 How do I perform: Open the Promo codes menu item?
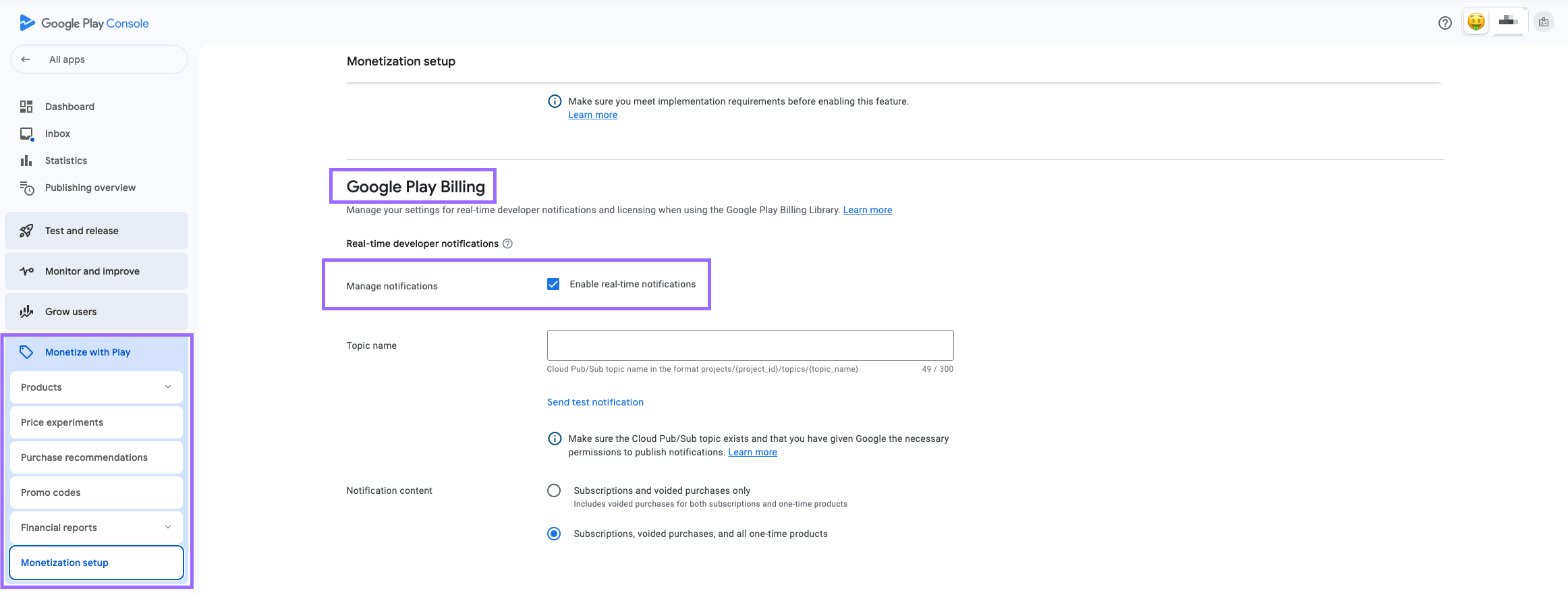click(x=96, y=492)
